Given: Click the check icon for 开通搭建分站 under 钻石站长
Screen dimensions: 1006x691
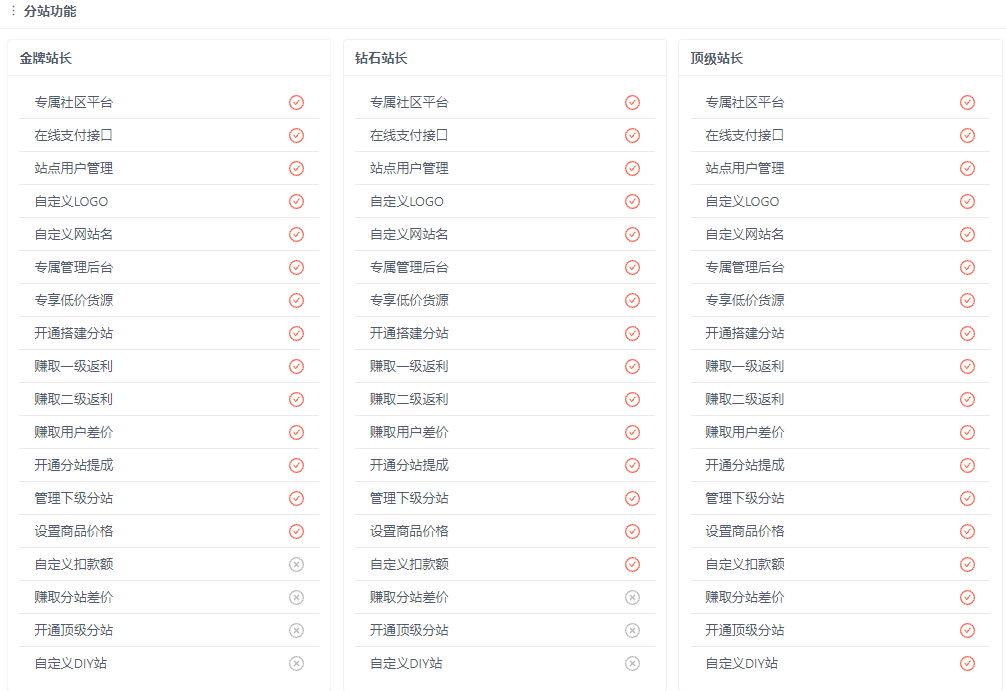Looking at the screenshot, I should coord(633,334).
